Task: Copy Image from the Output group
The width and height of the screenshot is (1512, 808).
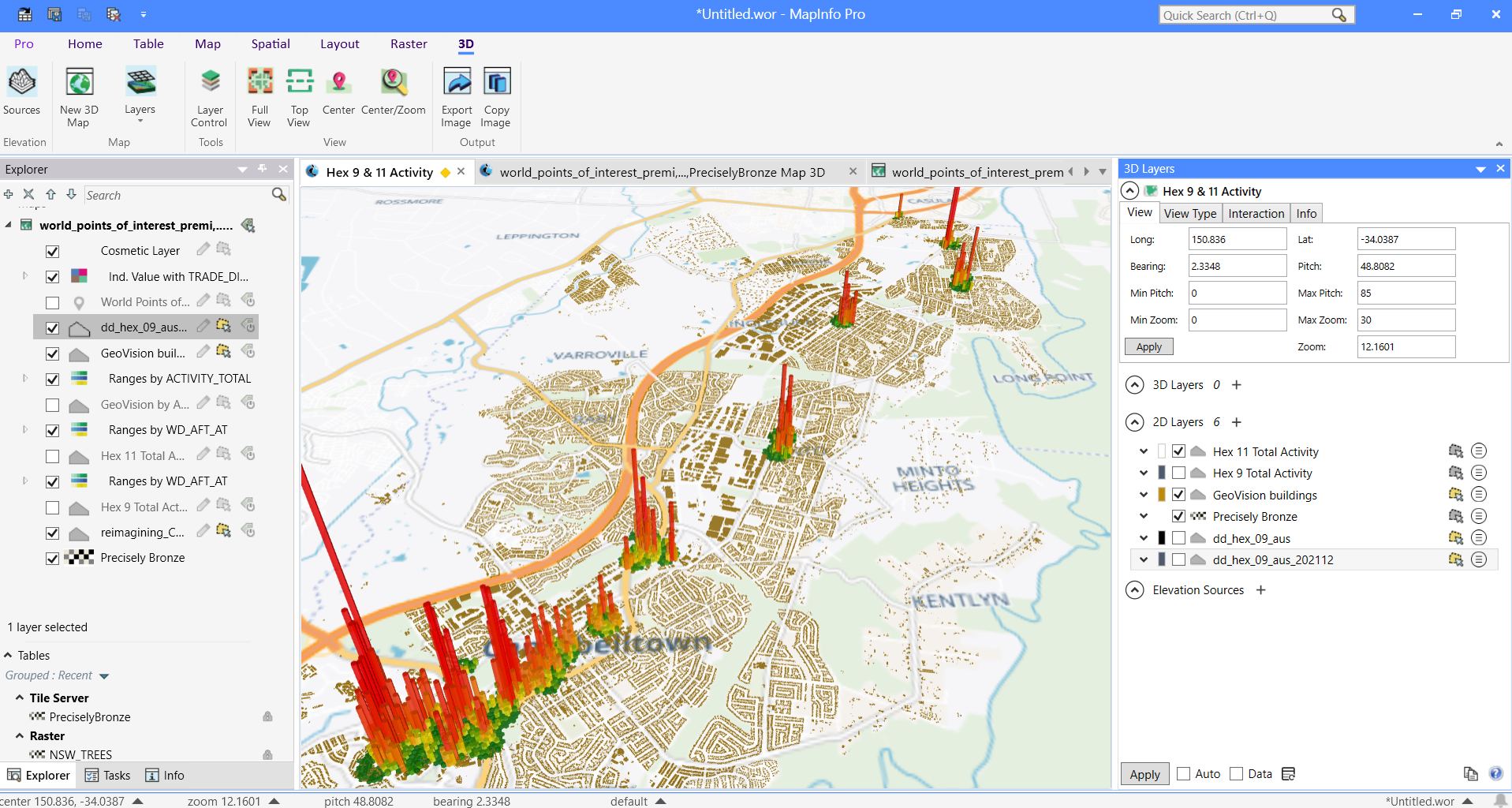Action: [495, 95]
